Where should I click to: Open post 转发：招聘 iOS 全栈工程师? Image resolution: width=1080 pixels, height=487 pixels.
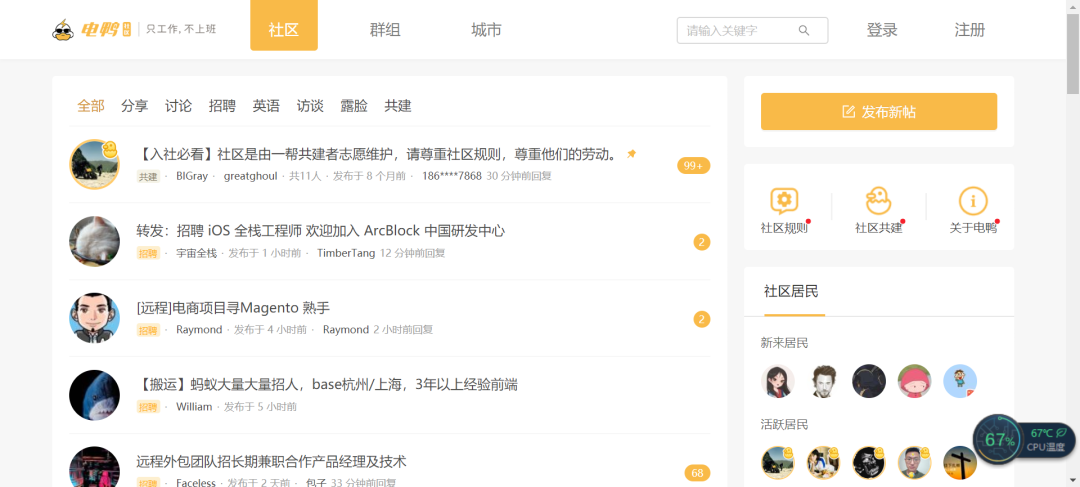tap(321, 231)
